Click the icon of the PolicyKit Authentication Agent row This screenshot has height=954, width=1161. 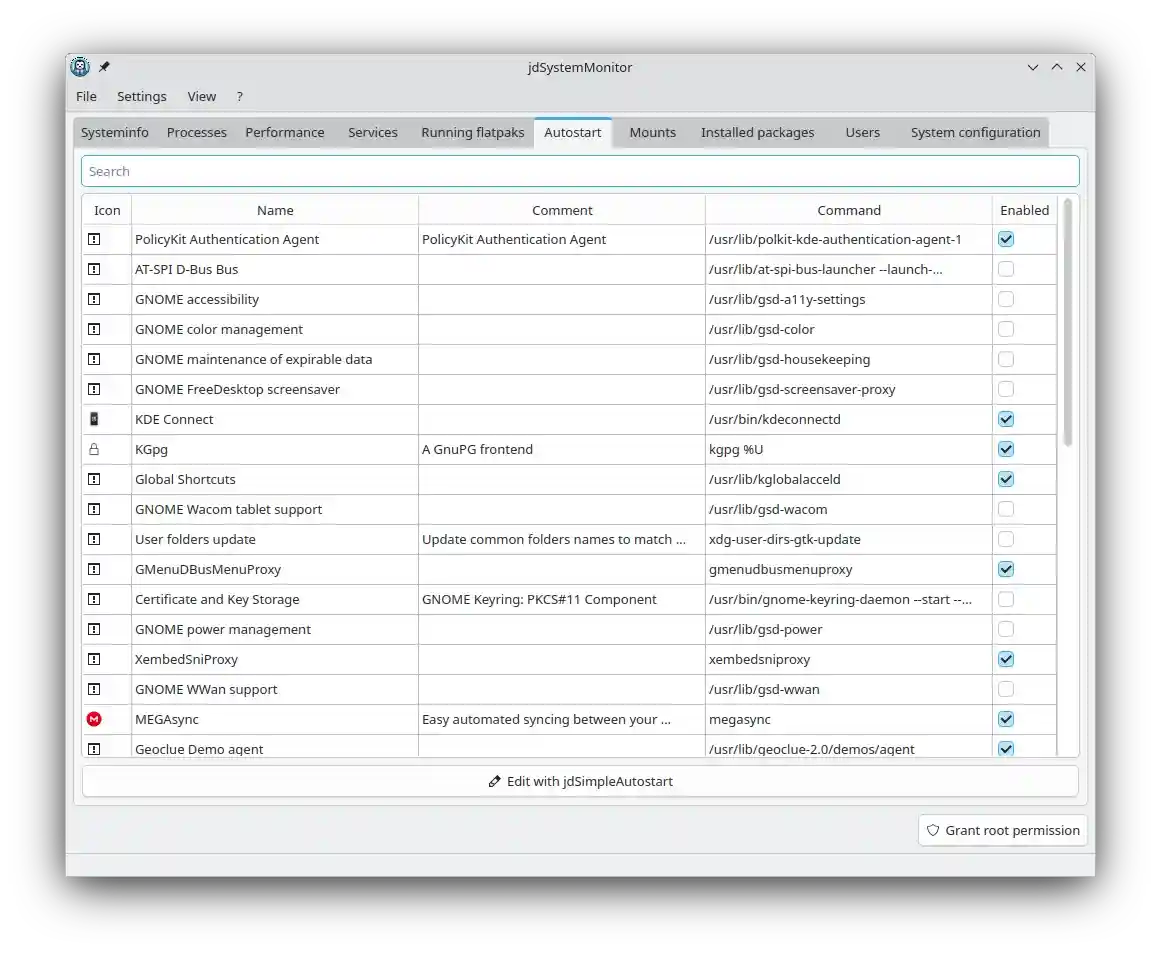coord(94,239)
